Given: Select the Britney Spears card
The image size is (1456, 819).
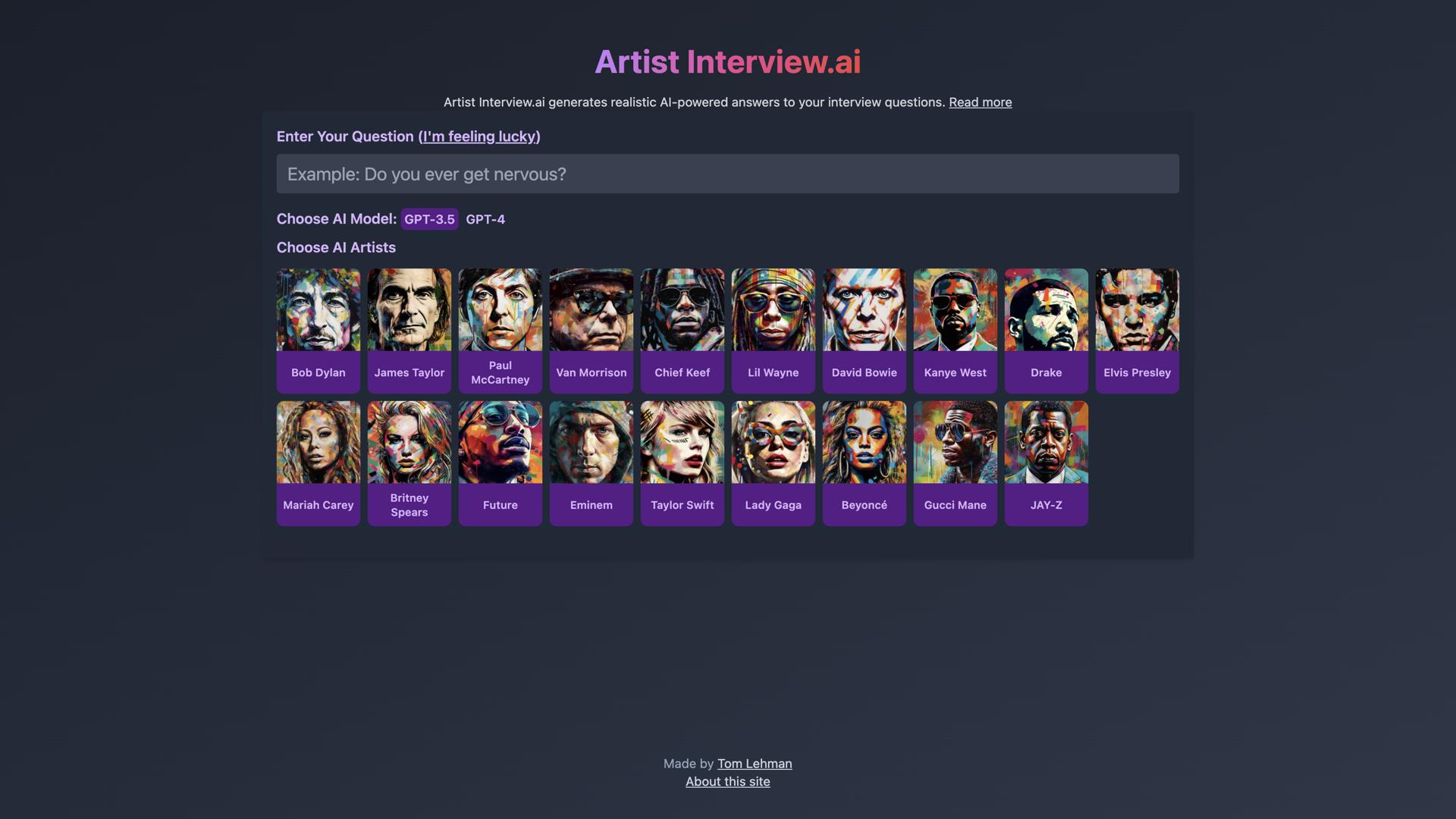Looking at the screenshot, I should pyautogui.click(x=409, y=463).
